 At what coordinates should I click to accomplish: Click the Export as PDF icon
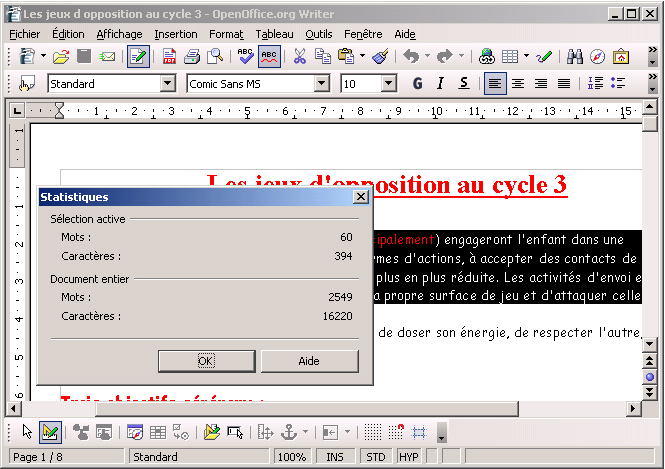point(170,57)
